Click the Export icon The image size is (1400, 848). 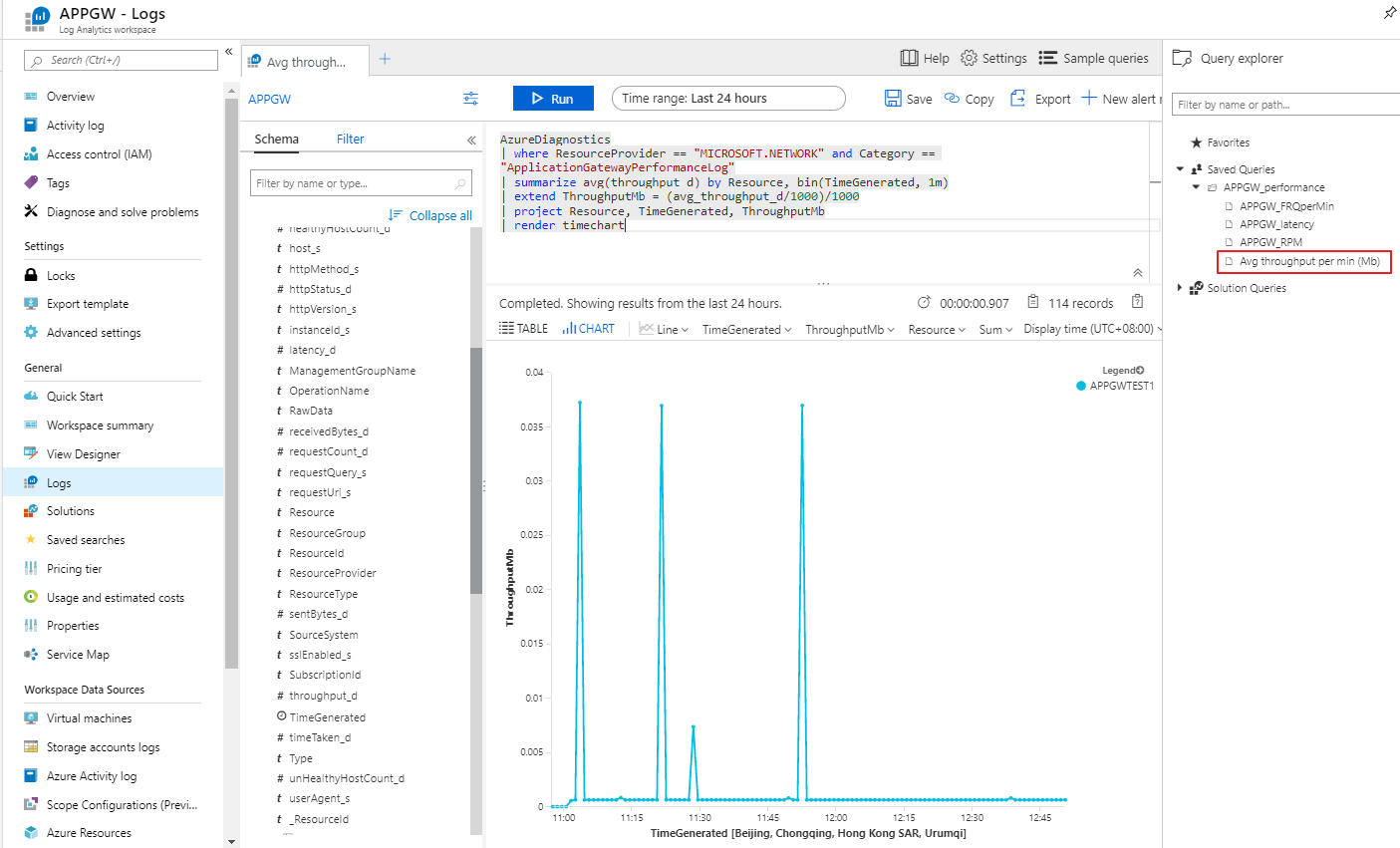1017,99
